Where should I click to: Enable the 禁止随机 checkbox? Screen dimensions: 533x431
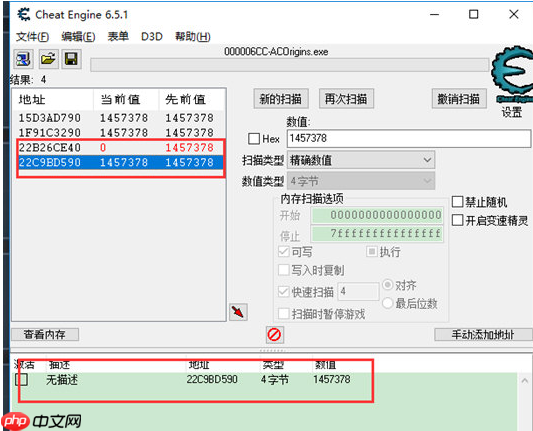click(x=457, y=202)
